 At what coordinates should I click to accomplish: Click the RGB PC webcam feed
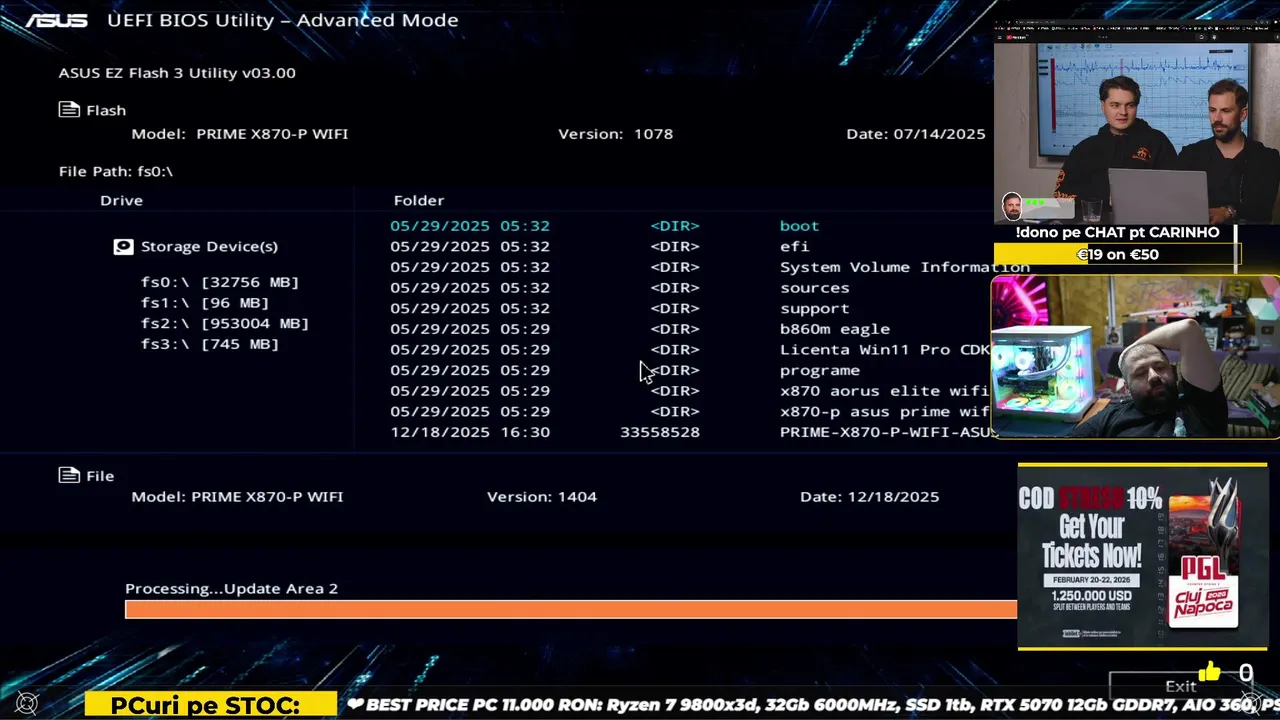(1136, 357)
